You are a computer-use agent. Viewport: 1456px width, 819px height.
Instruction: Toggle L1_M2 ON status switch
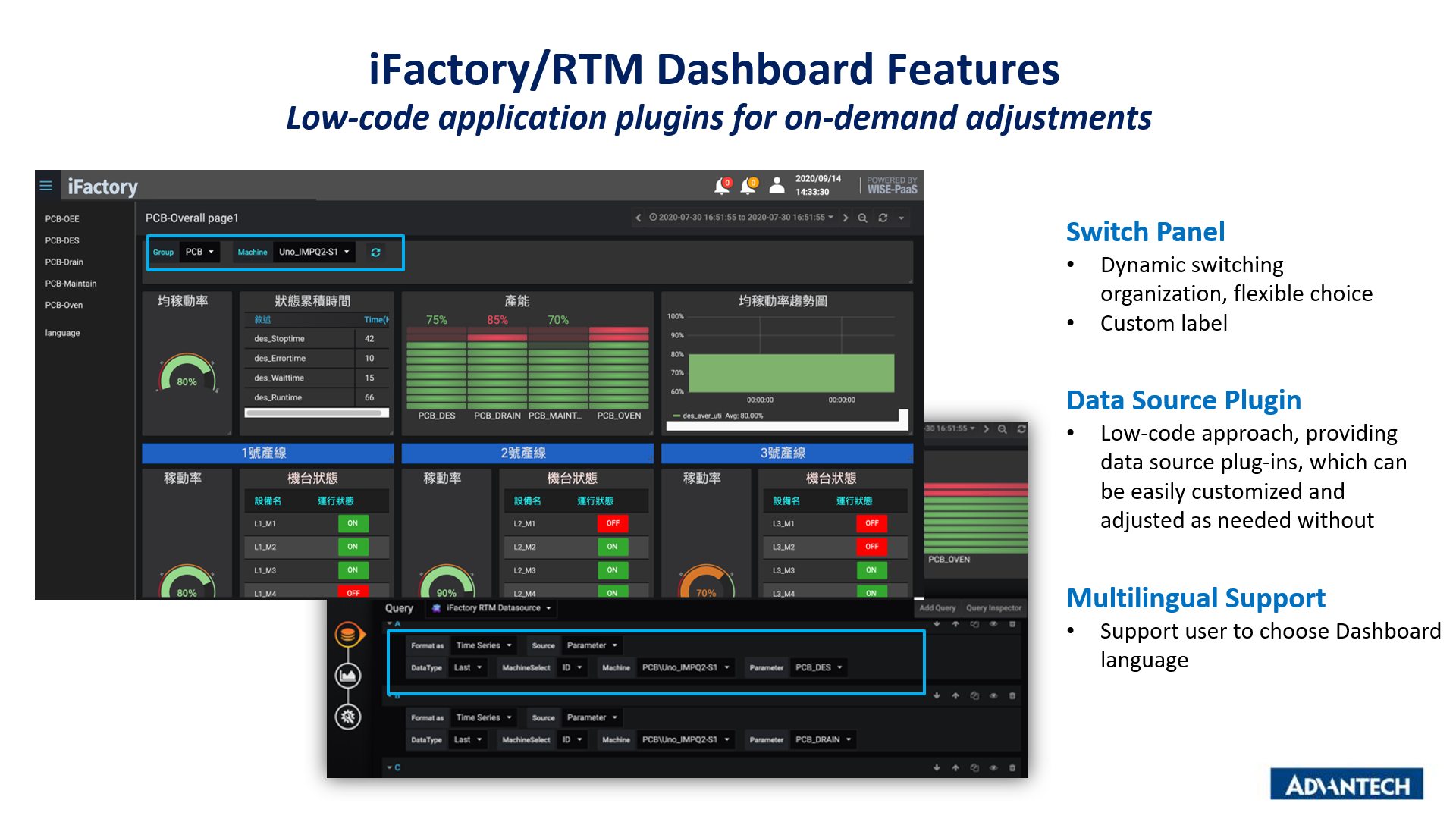pyautogui.click(x=353, y=547)
